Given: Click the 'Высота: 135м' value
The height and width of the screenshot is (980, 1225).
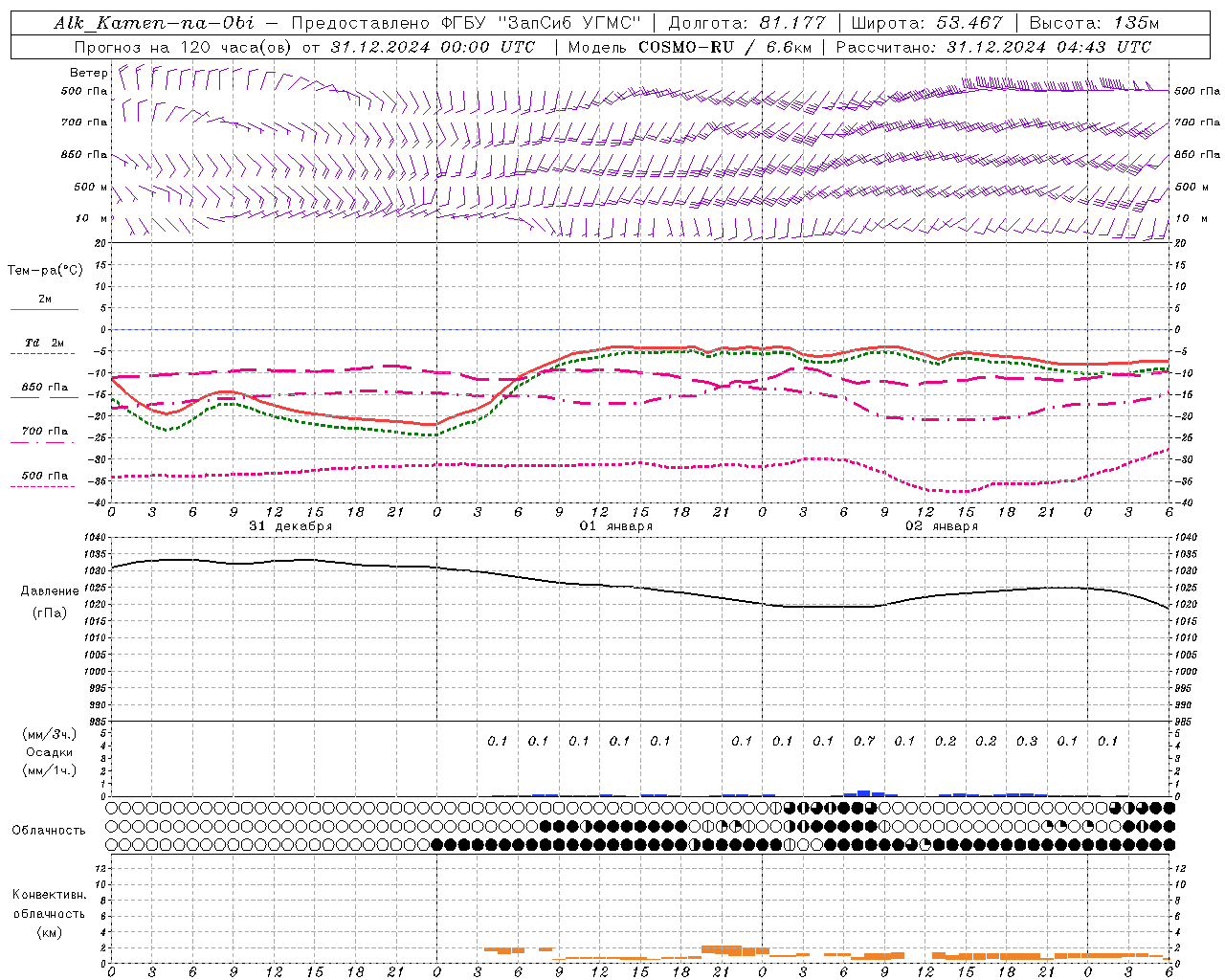Looking at the screenshot, I should (x=1093, y=23).
